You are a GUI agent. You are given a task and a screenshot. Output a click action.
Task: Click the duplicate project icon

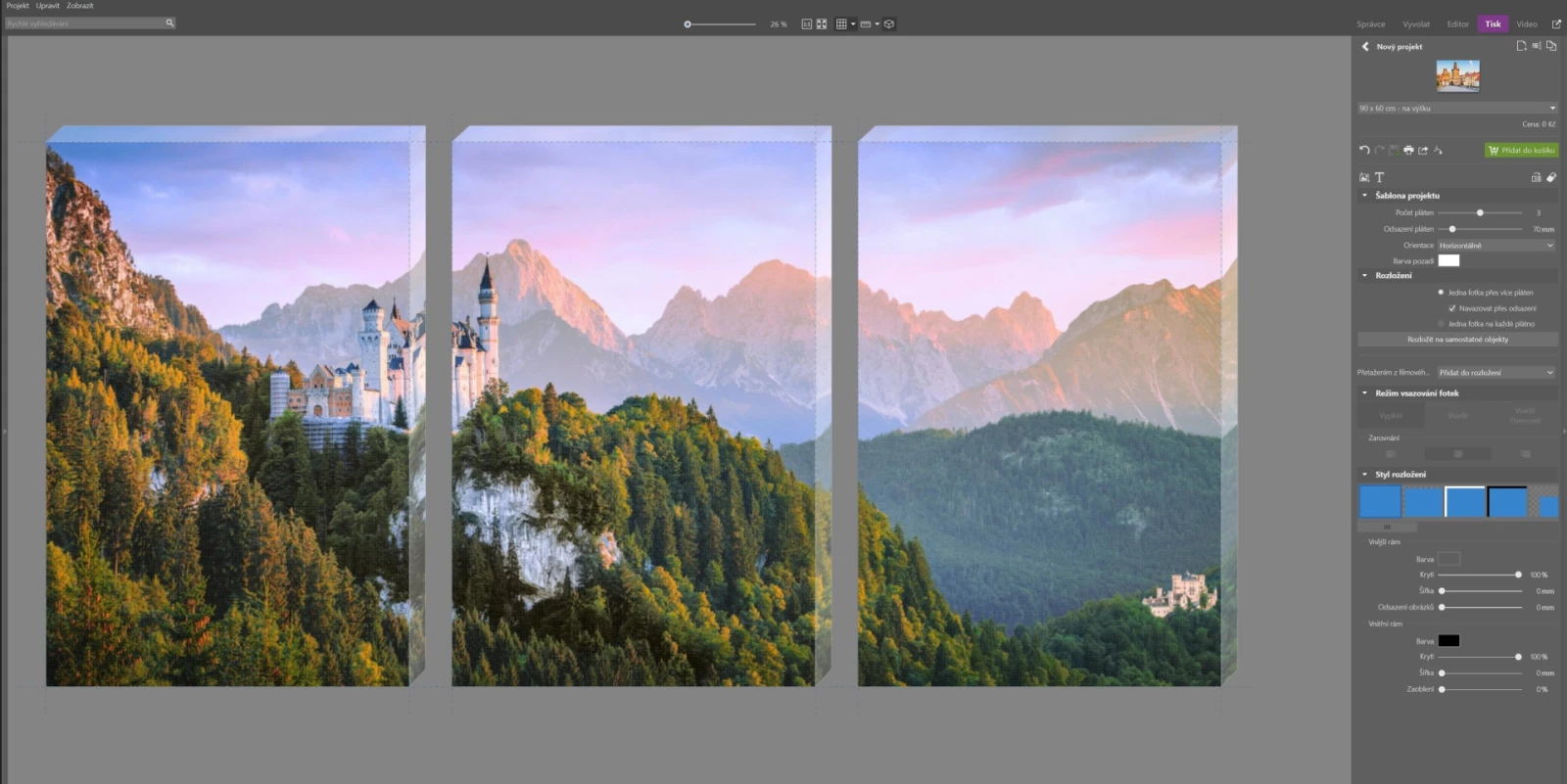(1551, 46)
